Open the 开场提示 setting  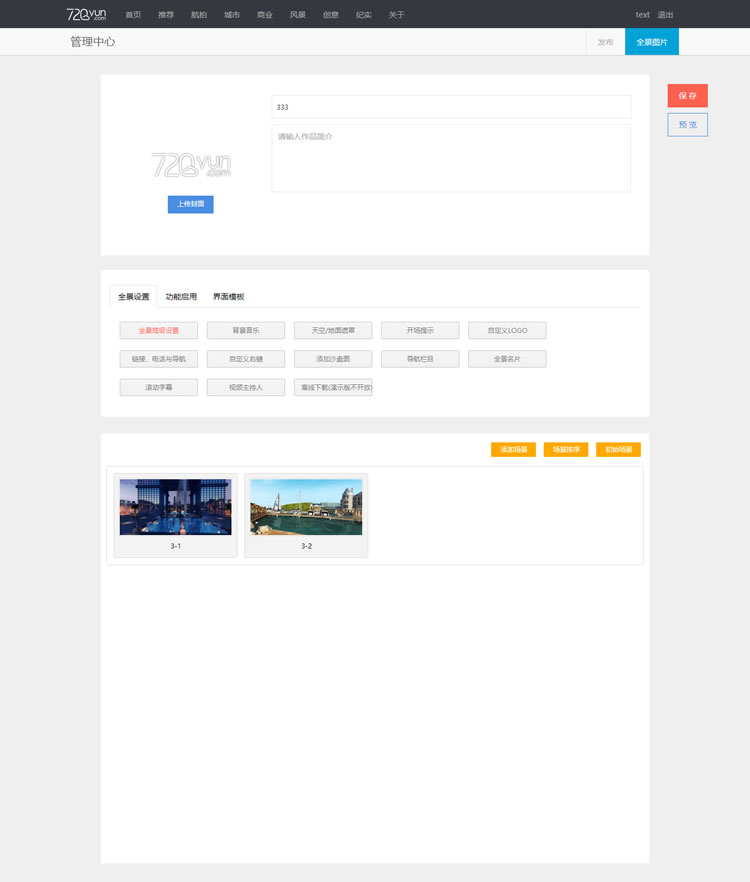pyautogui.click(x=420, y=330)
